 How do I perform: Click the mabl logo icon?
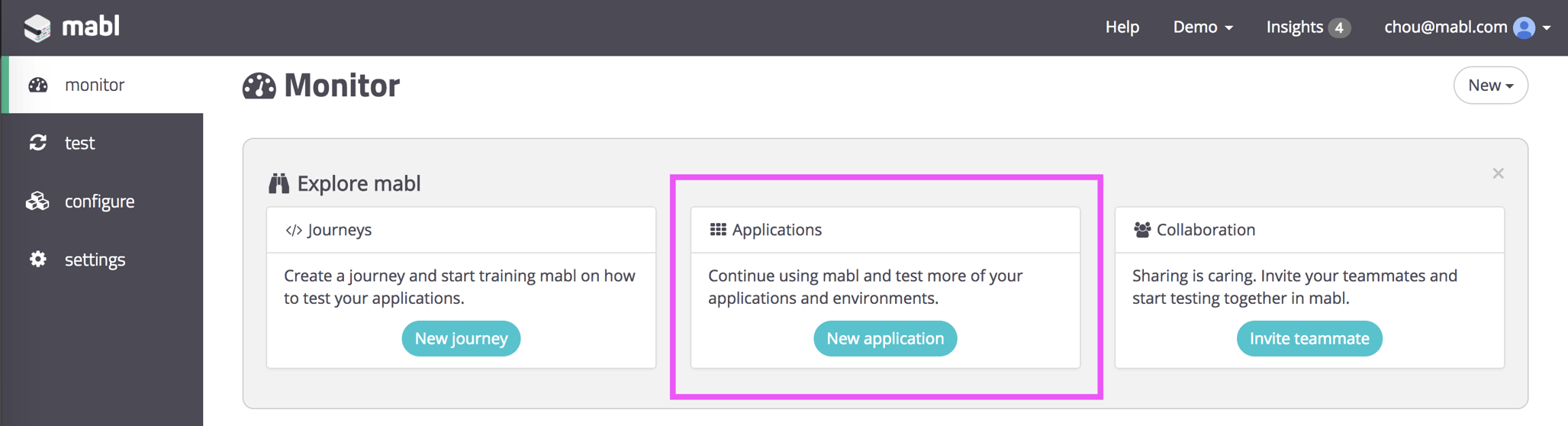click(x=37, y=27)
